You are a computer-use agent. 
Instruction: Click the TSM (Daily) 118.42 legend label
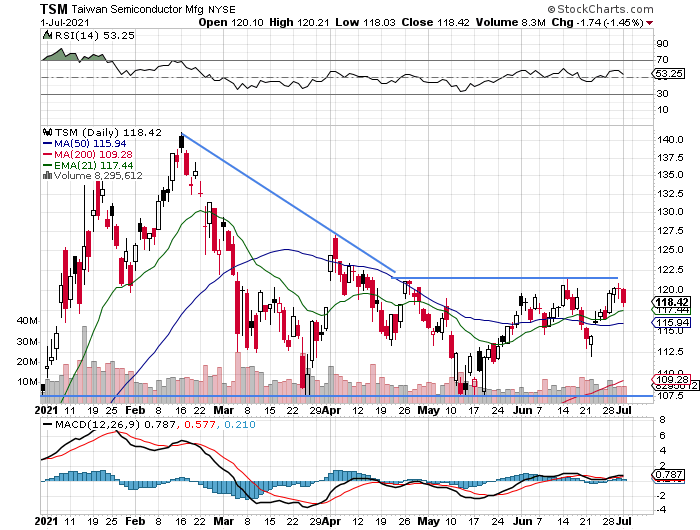(x=108, y=133)
